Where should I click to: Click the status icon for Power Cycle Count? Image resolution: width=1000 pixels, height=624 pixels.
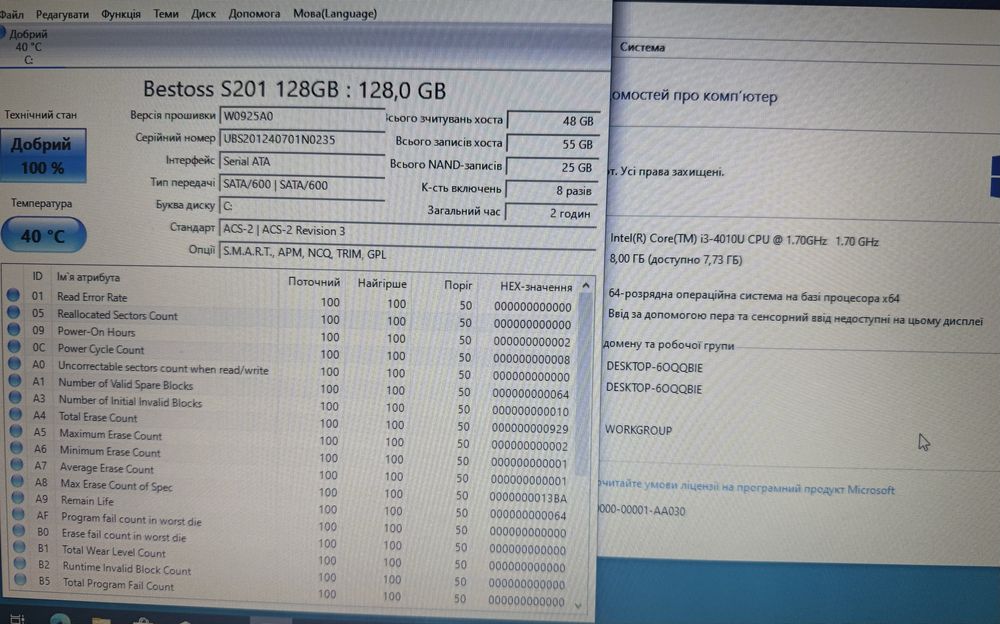click(14, 346)
